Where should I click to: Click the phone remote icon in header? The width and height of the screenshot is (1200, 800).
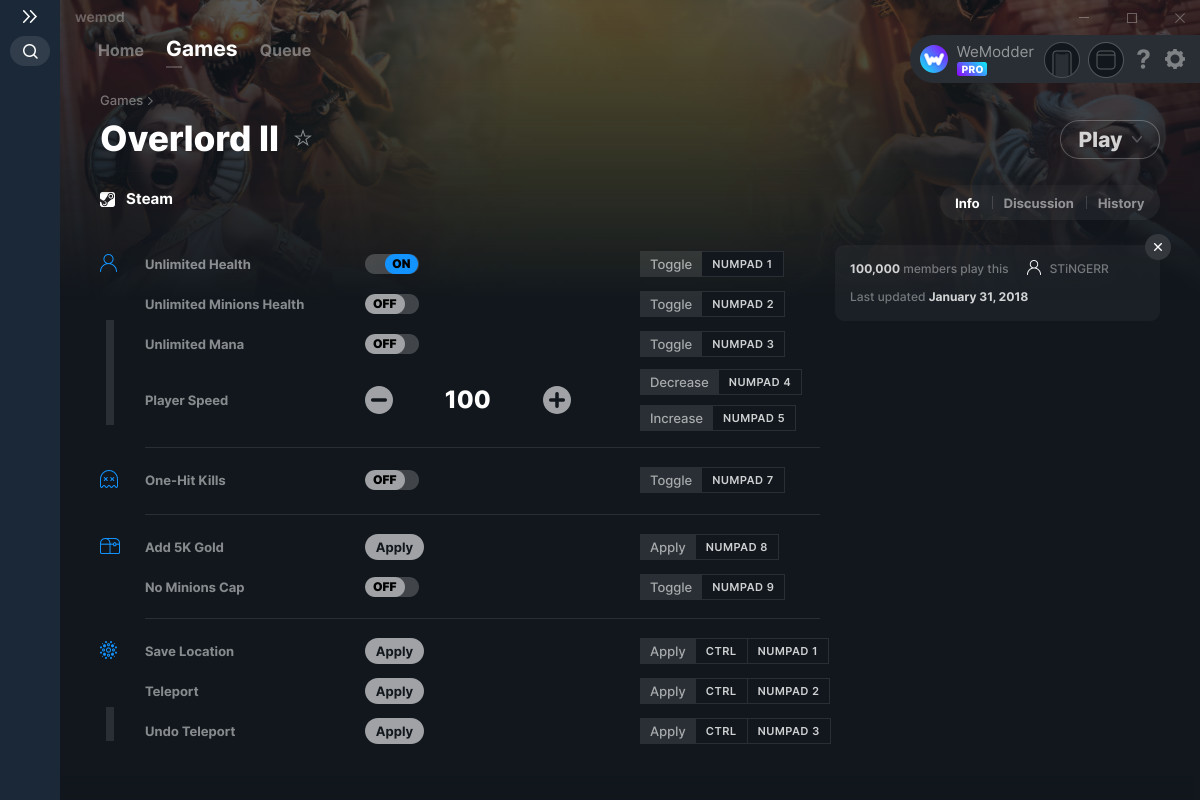coord(1062,61)
